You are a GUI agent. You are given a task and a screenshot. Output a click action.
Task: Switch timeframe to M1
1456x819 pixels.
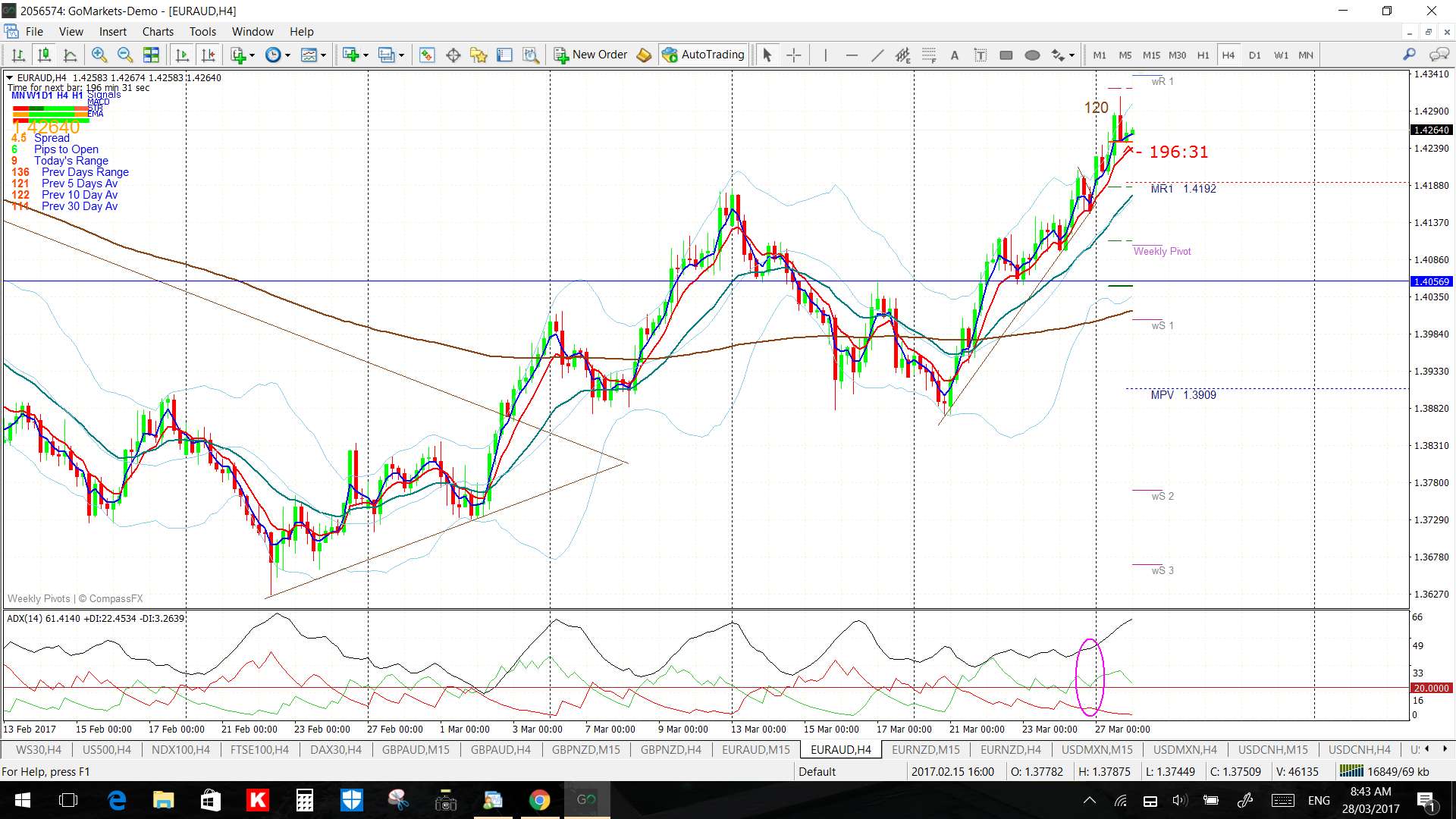point(1100,55)
